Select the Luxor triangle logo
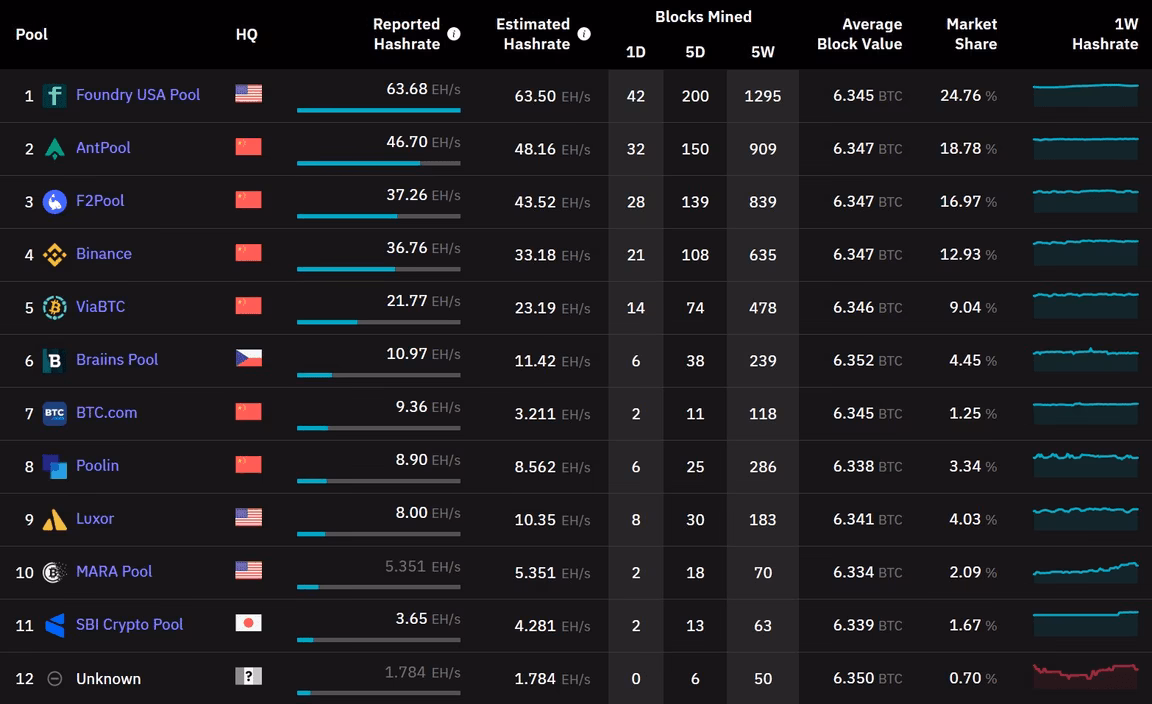 [x=55, y=518]
